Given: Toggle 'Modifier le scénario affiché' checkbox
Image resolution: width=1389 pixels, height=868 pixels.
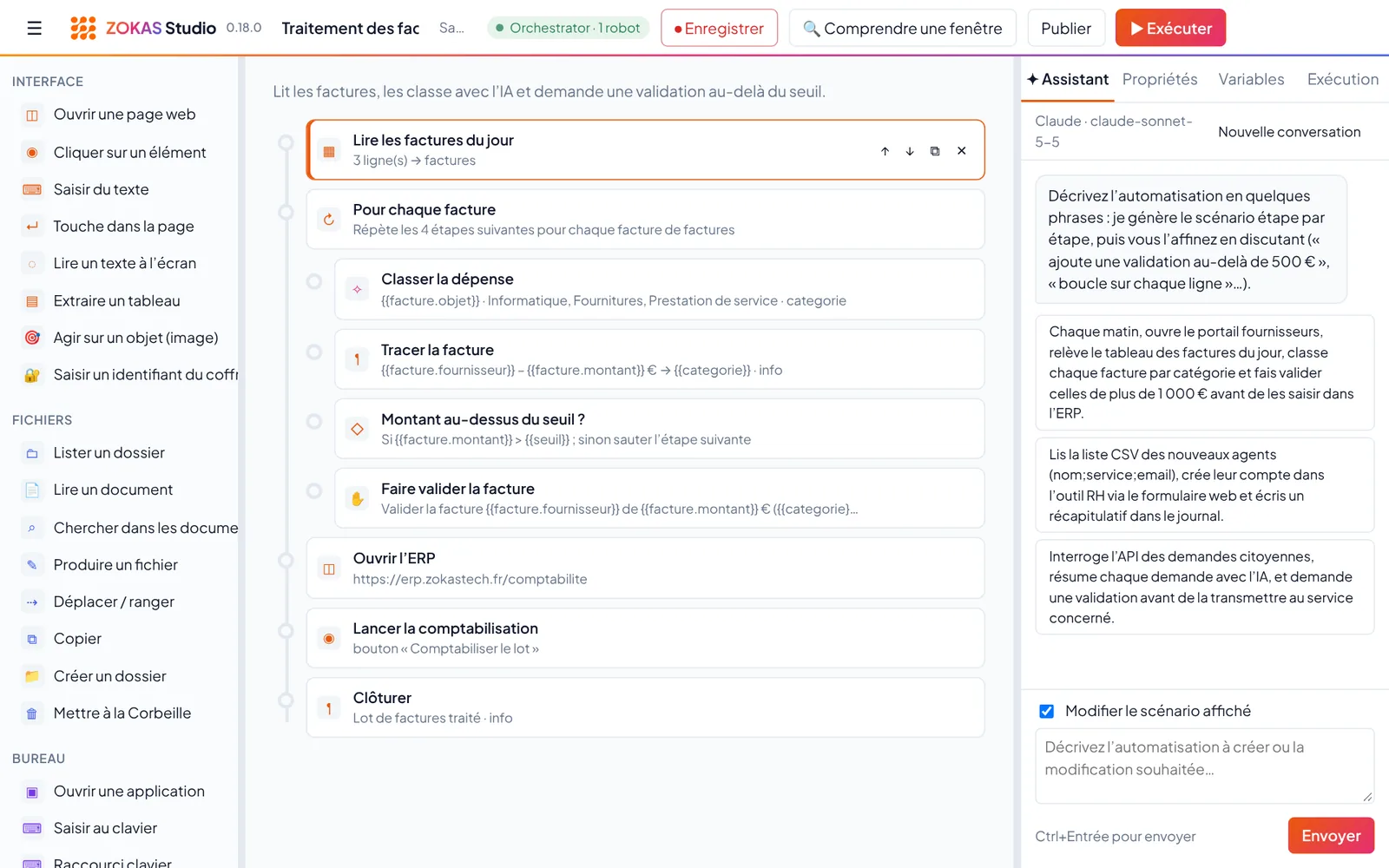Looking at the screenshot, I should pos(1047,712).
